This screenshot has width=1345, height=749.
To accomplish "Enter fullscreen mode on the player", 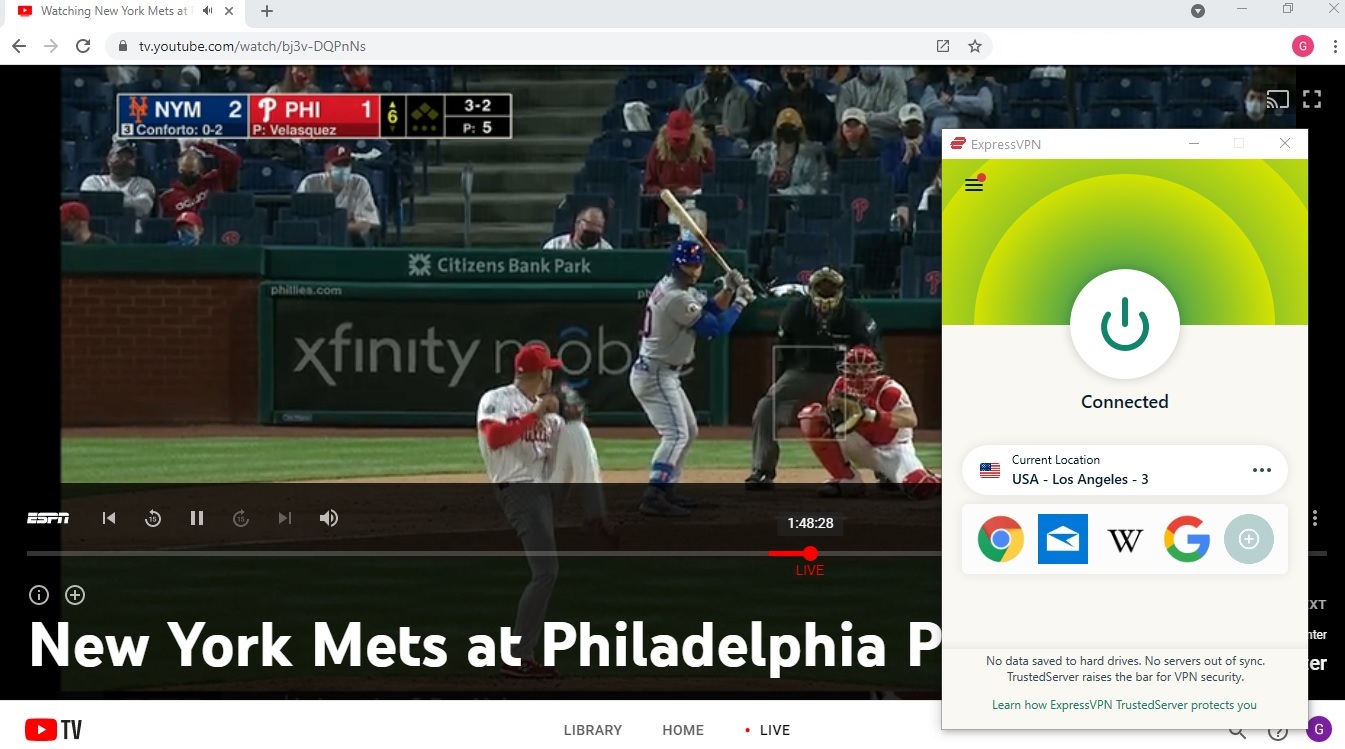I will pos(1311,99).
